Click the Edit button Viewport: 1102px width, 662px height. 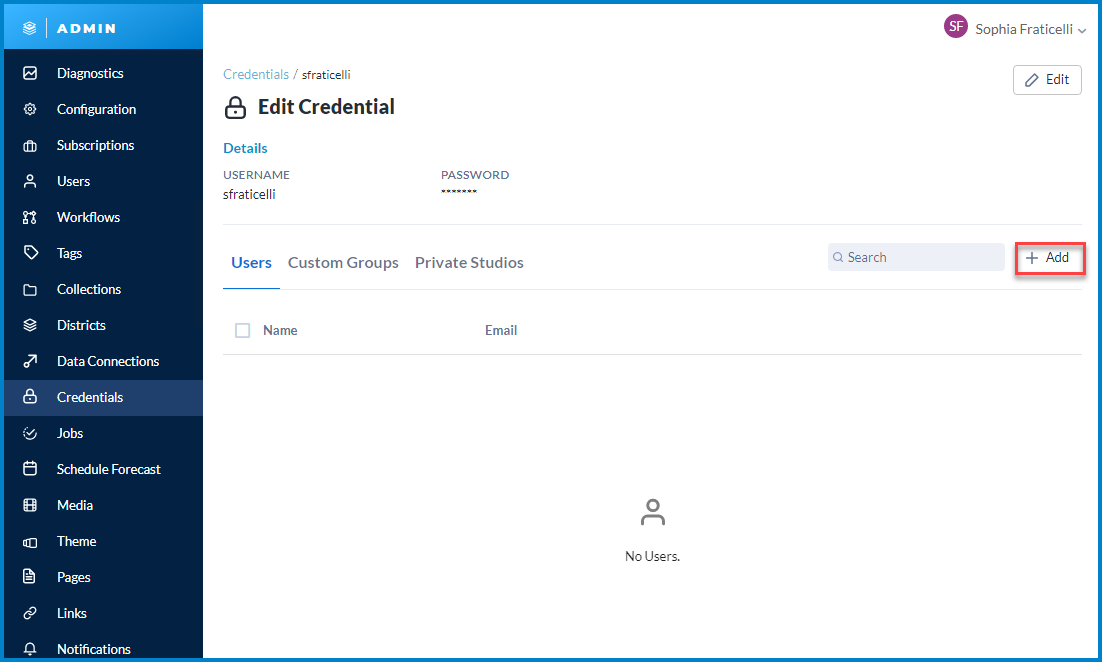(1047, 80)
